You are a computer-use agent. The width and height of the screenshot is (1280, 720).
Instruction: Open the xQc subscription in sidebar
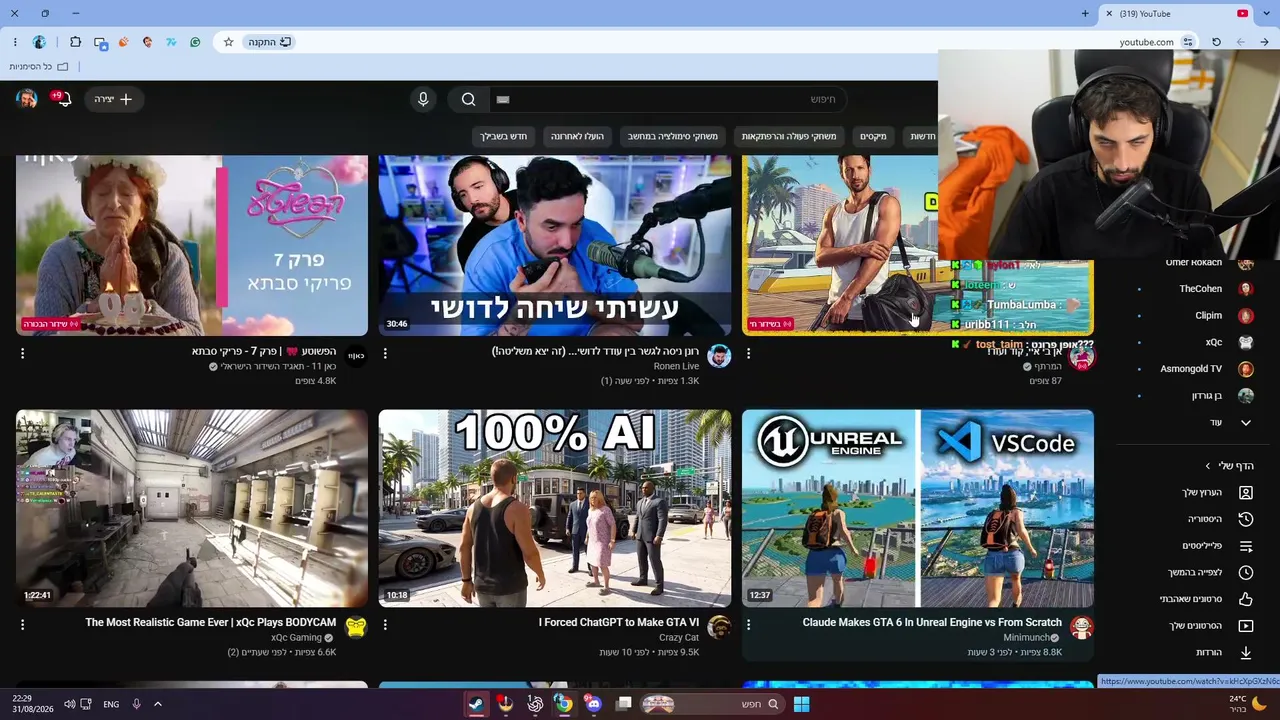[x=1193, y=342]
